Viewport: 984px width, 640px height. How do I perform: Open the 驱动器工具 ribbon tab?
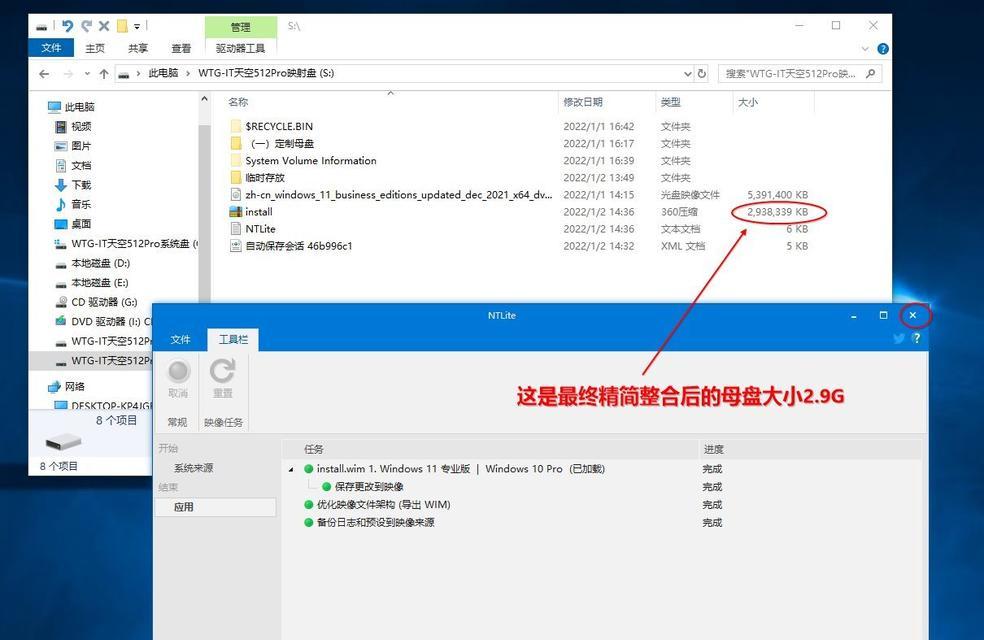point(240,48)
